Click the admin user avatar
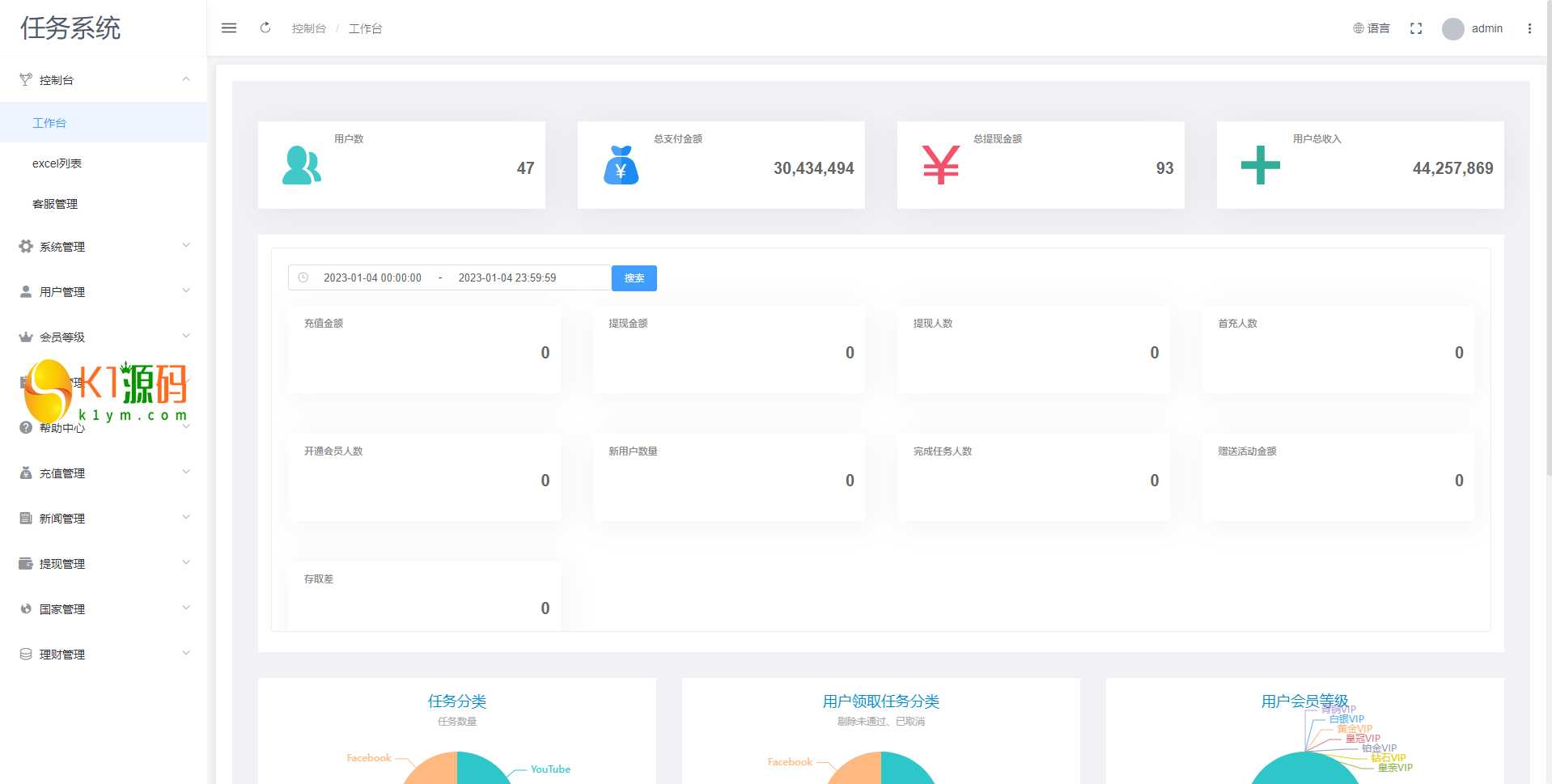 tap(1453, 28)
